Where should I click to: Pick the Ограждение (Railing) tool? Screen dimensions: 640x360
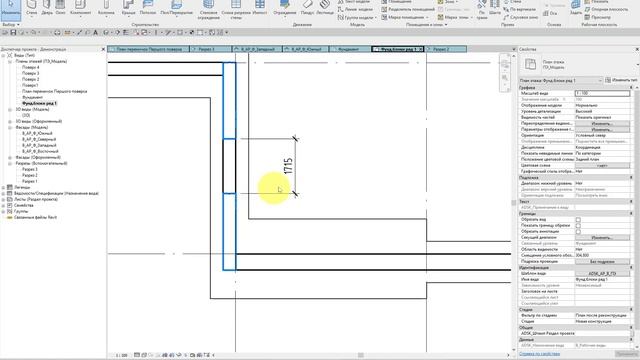(284, 8)
